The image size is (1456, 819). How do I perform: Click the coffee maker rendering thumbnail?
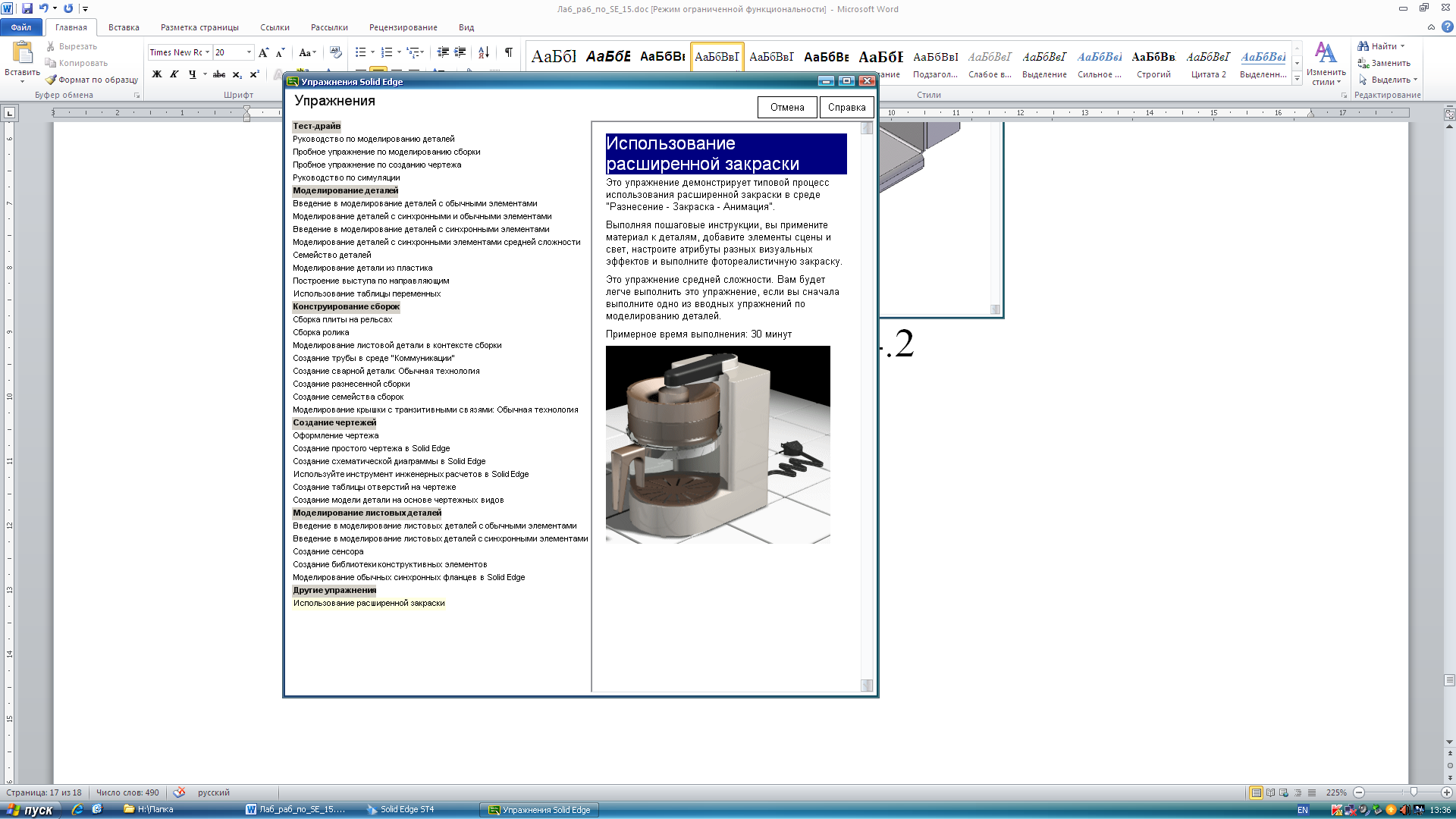[717, 444]
